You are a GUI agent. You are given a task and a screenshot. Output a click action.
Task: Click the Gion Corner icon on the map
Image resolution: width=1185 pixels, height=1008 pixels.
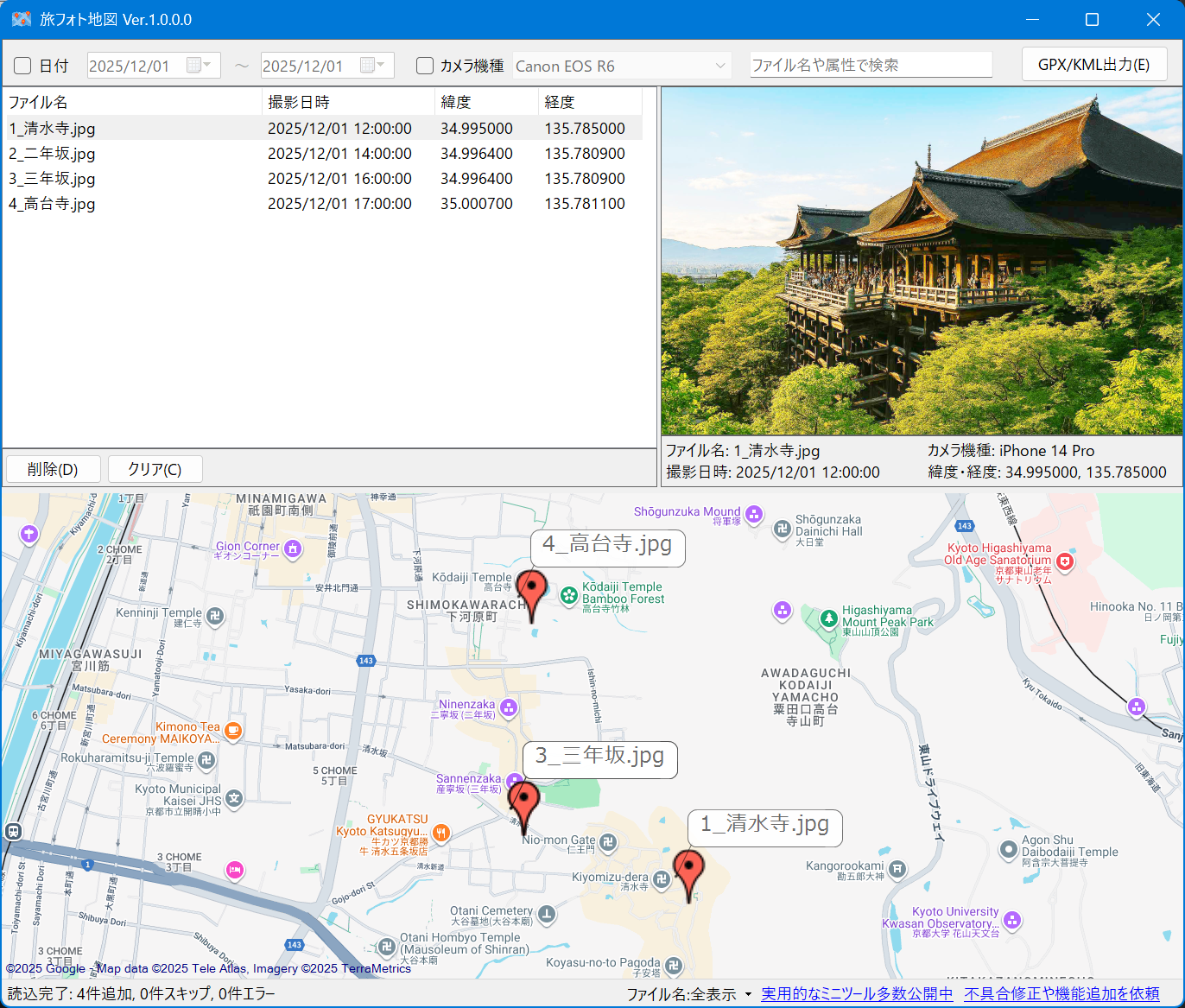293,549
